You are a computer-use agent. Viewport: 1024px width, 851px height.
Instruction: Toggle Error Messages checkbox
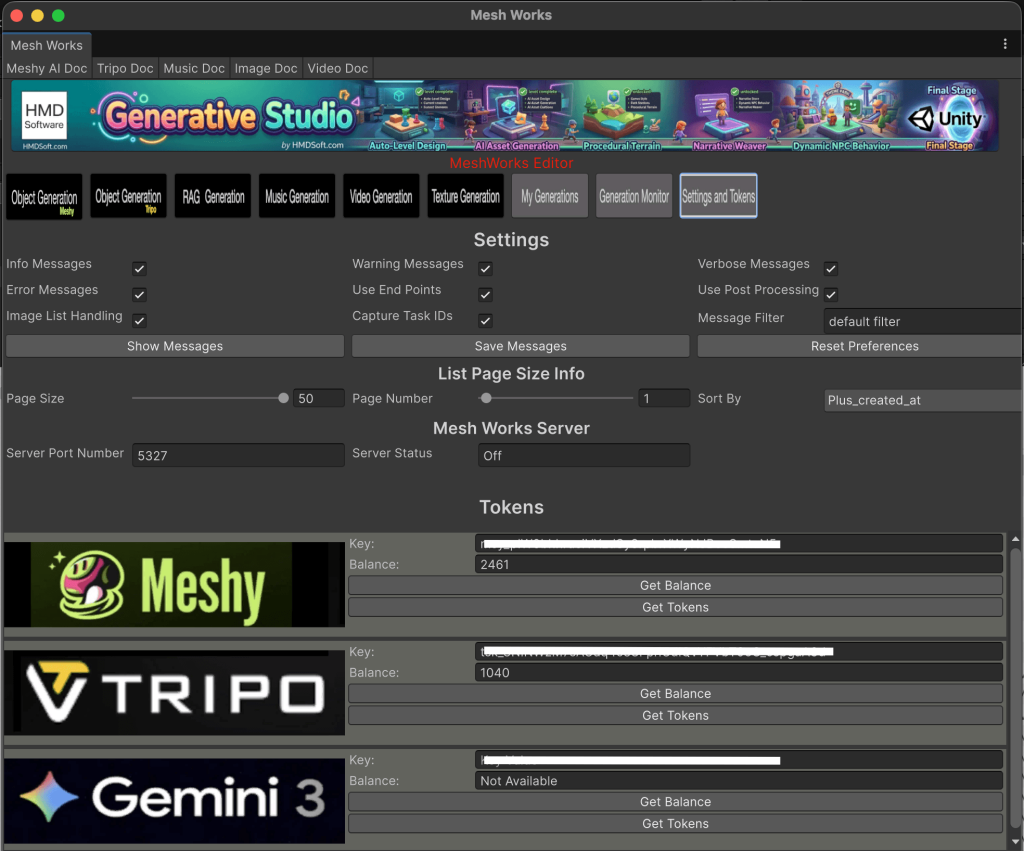pos(139,295)
